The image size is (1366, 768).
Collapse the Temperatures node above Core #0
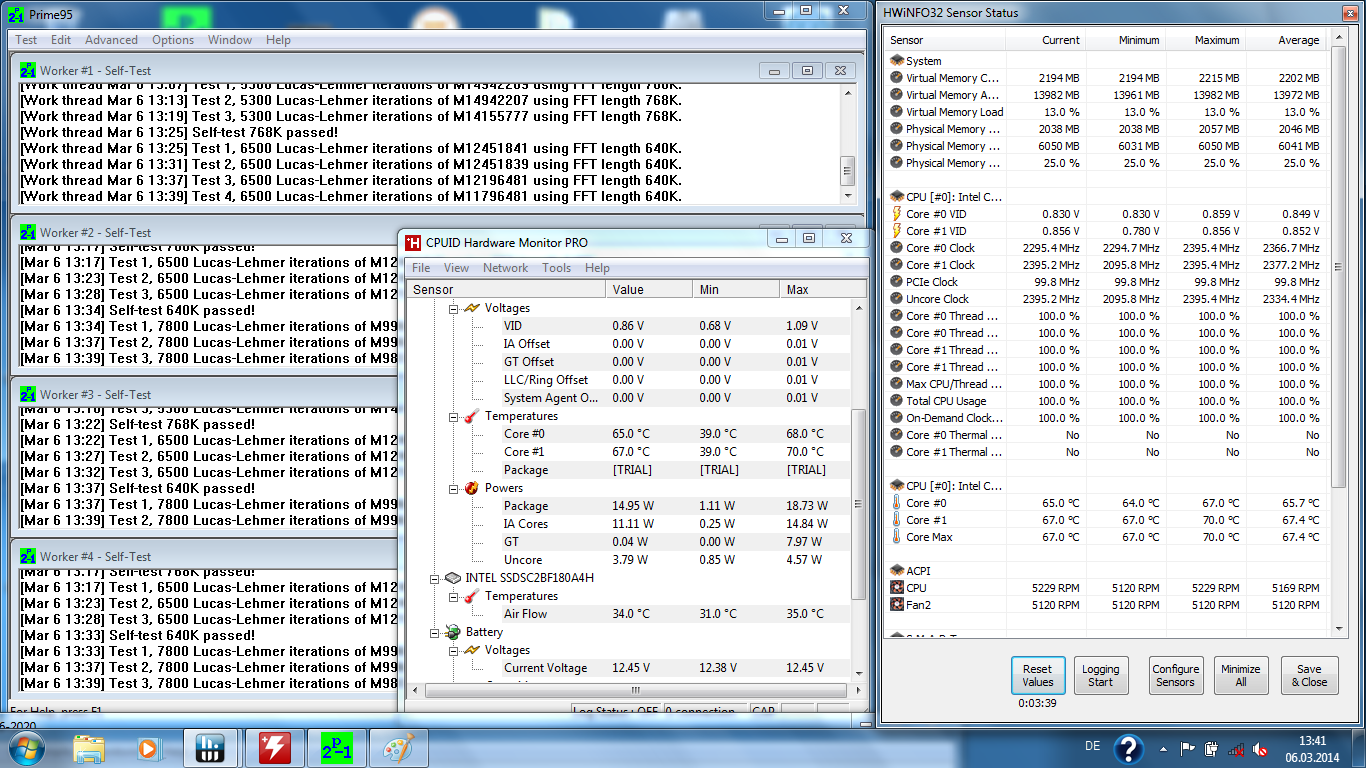point(453,416)
